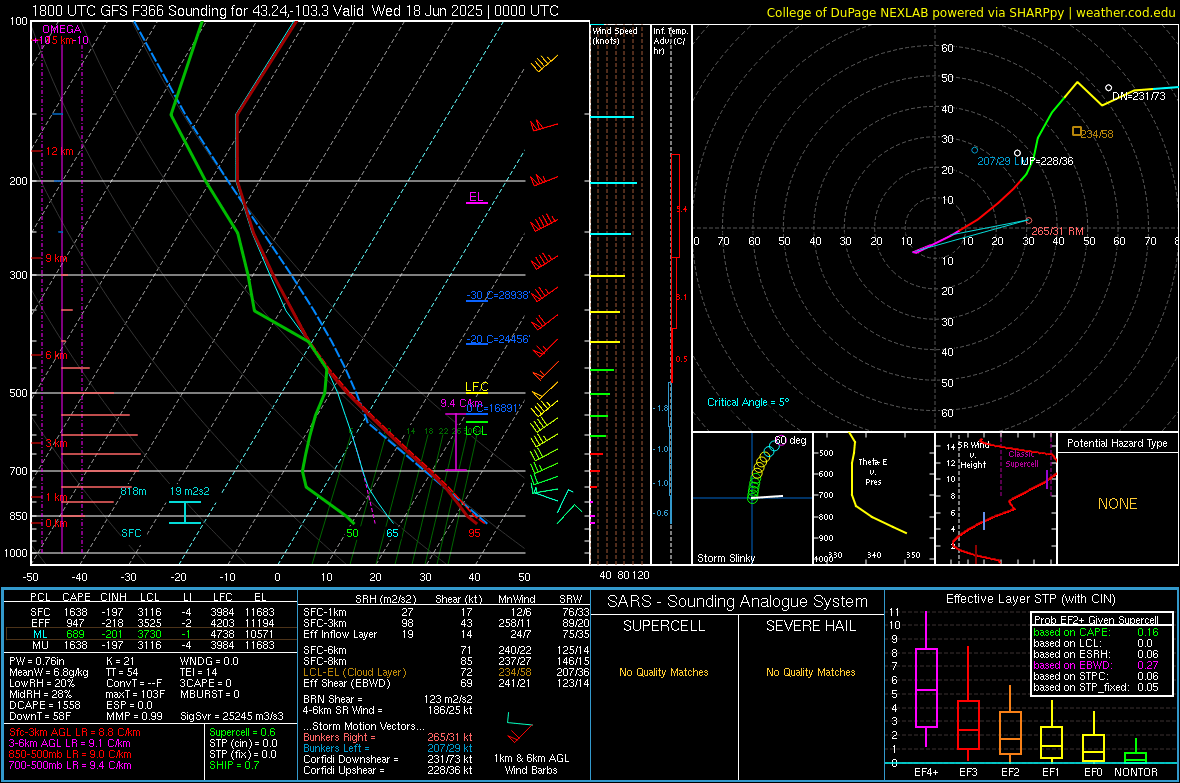Click the orange LCL-EL (Cloud Layer) row
Image resolution: width=1180 pixels, height=783 pixels.
click(x=446, y=672)
